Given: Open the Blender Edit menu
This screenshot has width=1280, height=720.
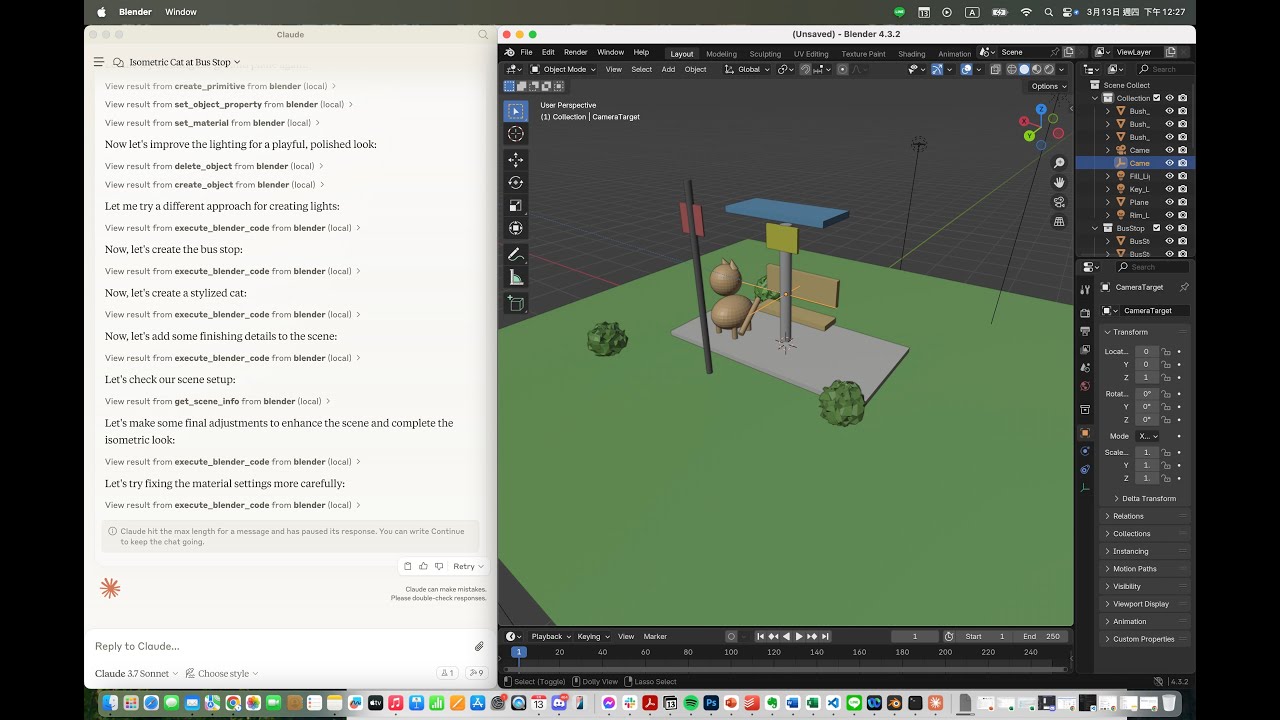Looking at the screenshot, I should pos(548,52).
